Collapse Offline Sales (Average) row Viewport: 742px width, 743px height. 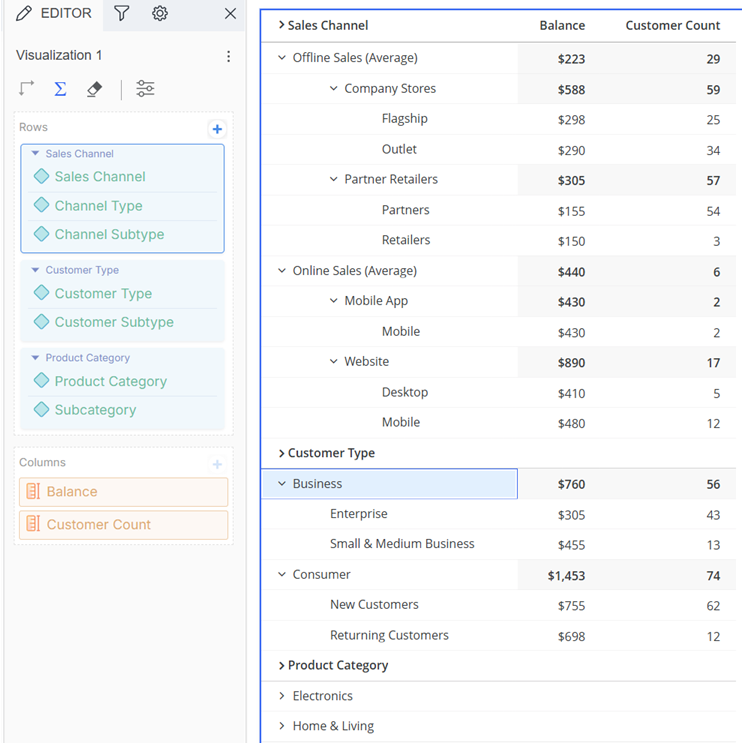point(282,58)
